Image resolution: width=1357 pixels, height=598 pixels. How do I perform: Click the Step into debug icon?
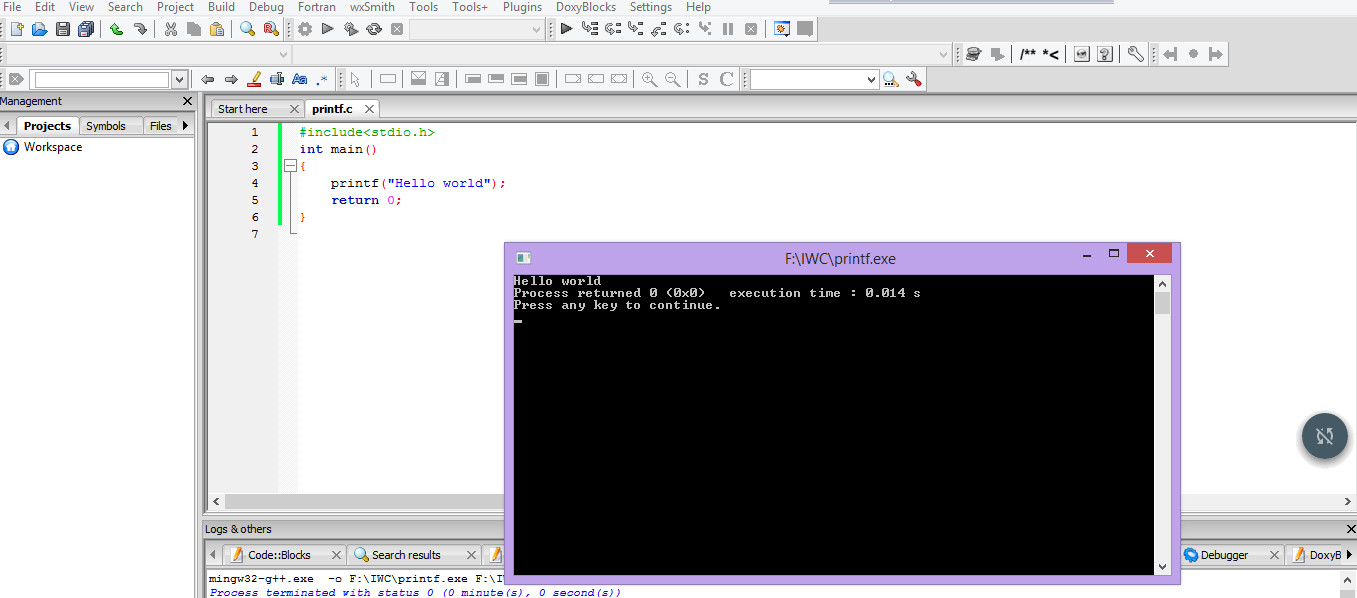click(636, 29)
